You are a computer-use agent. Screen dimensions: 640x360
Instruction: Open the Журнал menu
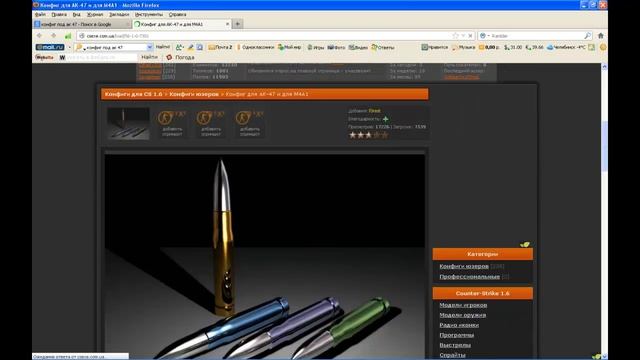click(95, 14)
